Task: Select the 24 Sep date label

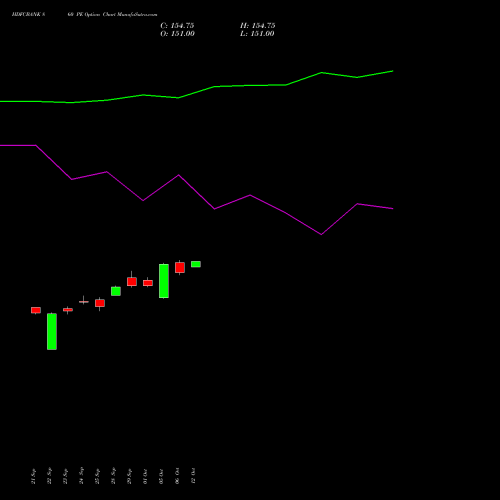Action: 81,476
